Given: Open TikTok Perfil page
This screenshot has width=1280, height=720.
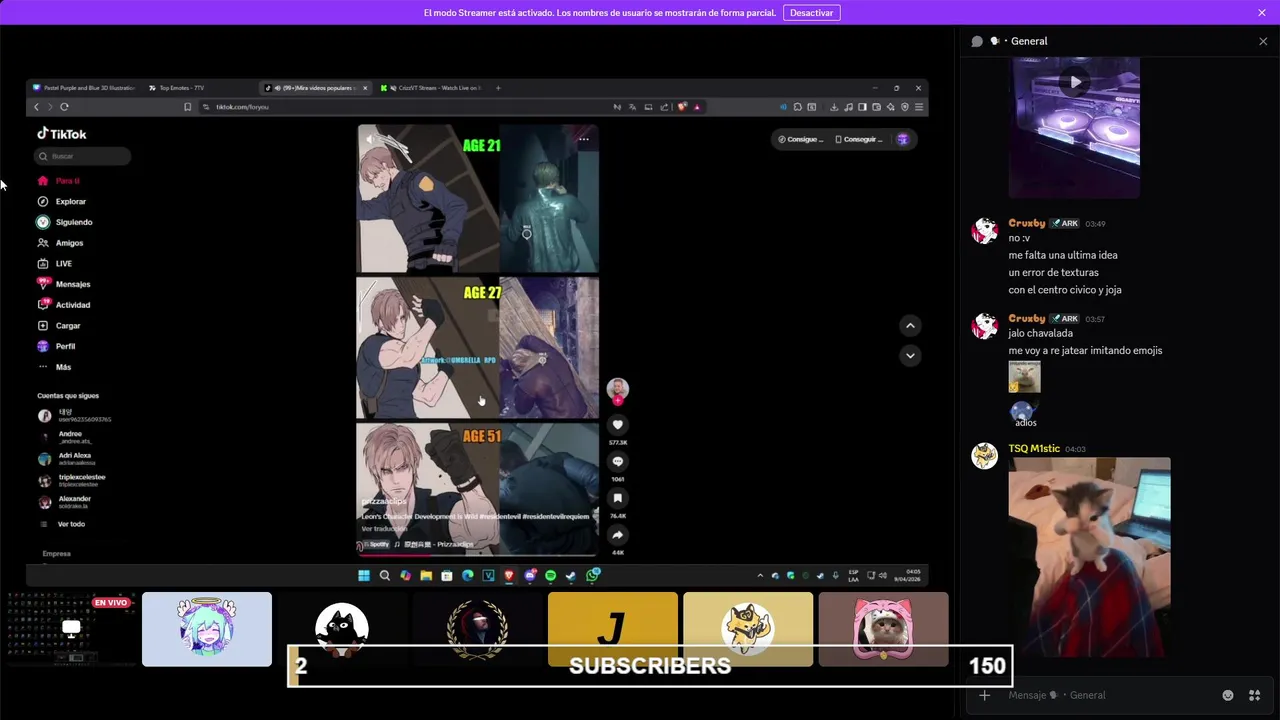Looking at the screenshot, I should [x=56, y=346].
